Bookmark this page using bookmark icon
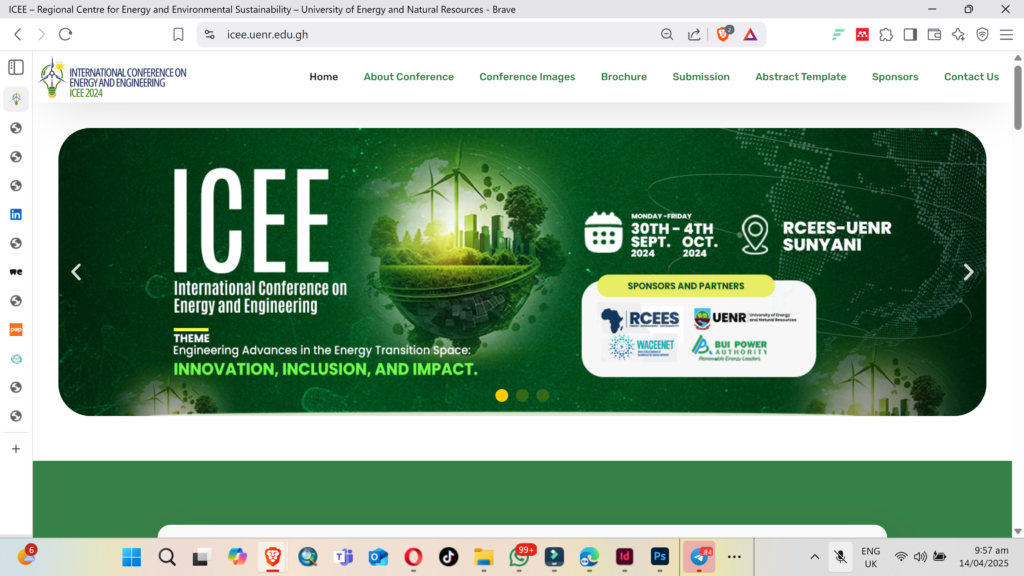 point(178,34)
